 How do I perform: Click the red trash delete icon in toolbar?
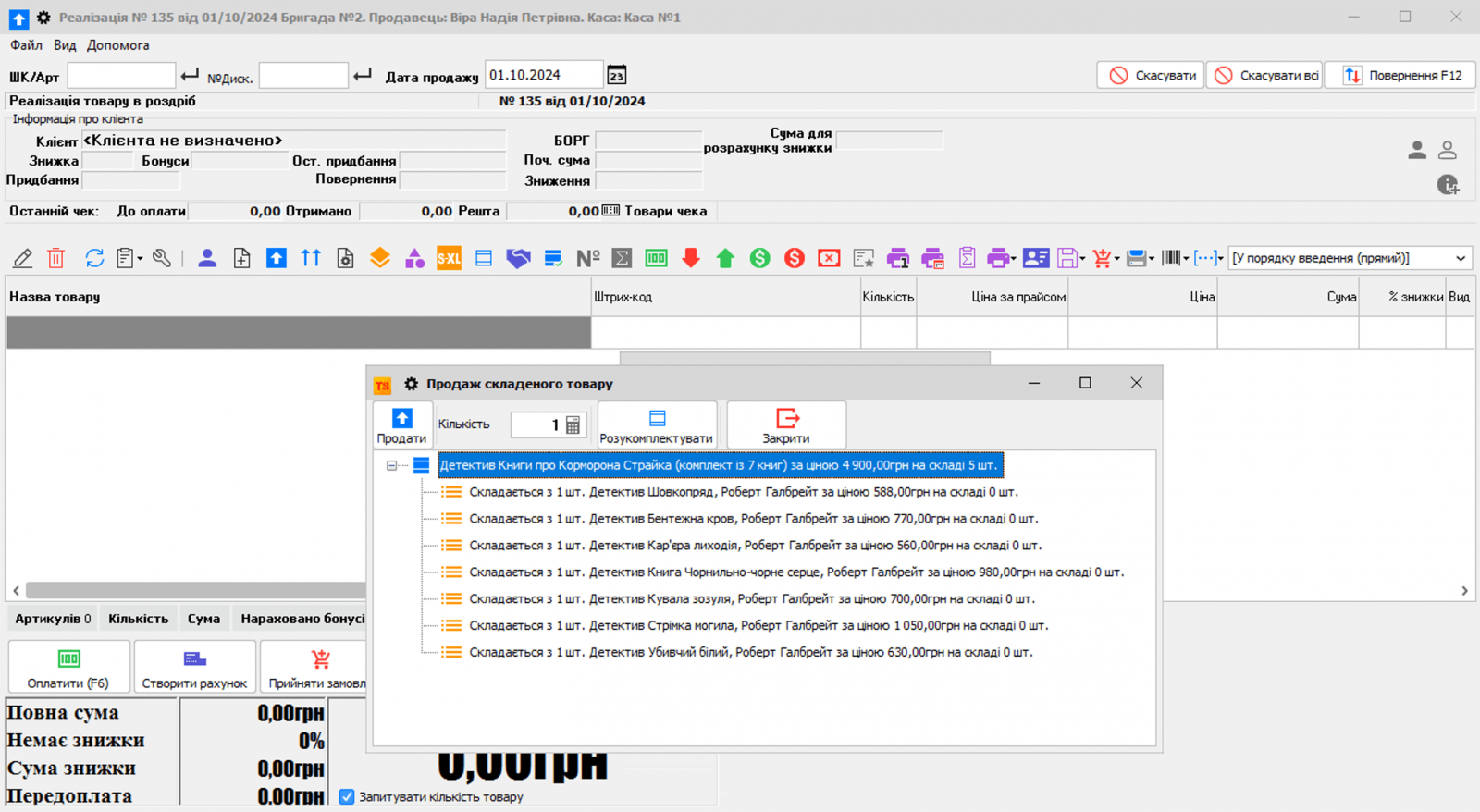(x=56, y=259)
